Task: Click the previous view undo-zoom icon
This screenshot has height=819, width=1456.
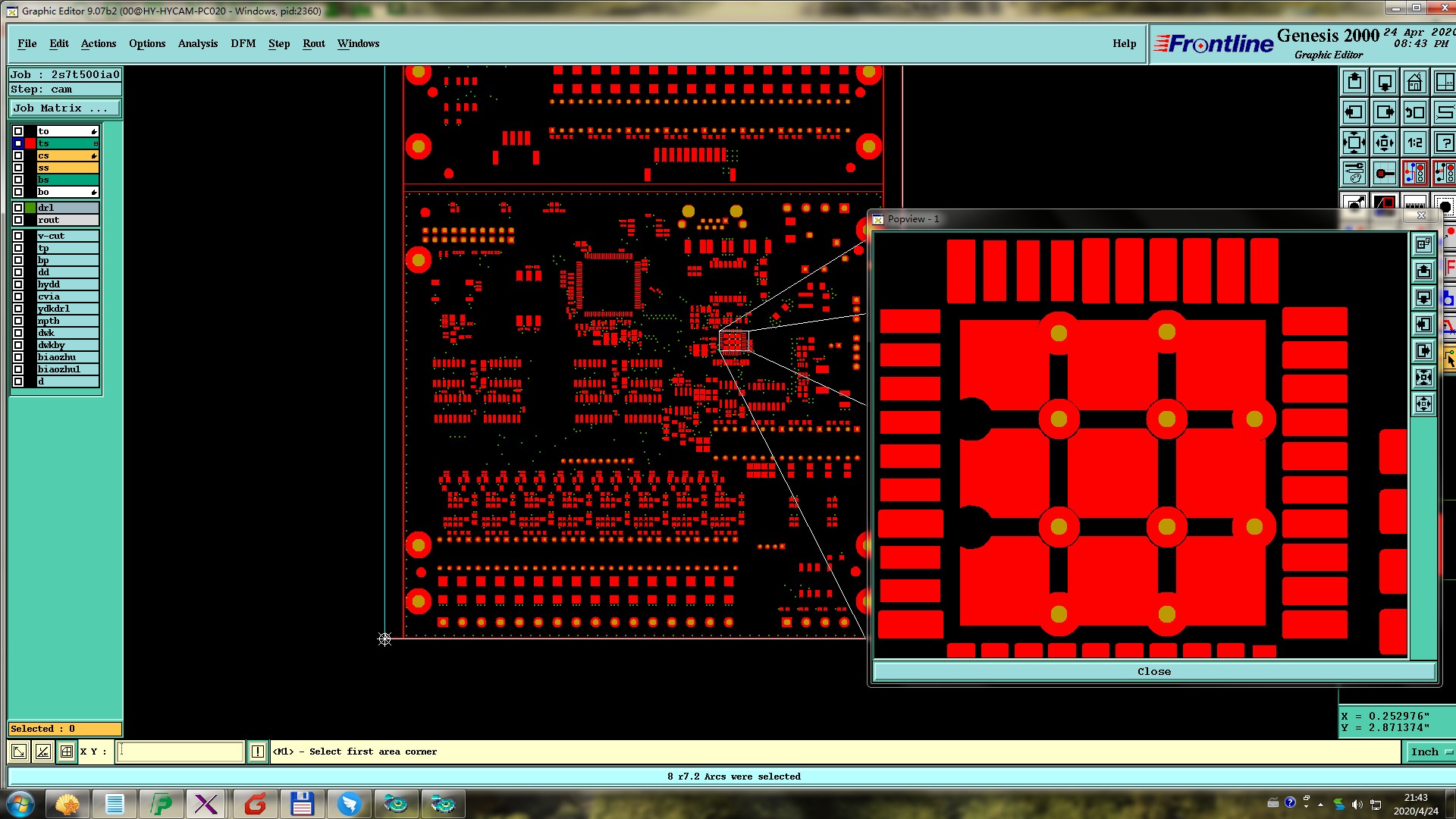Action: 1414,112
